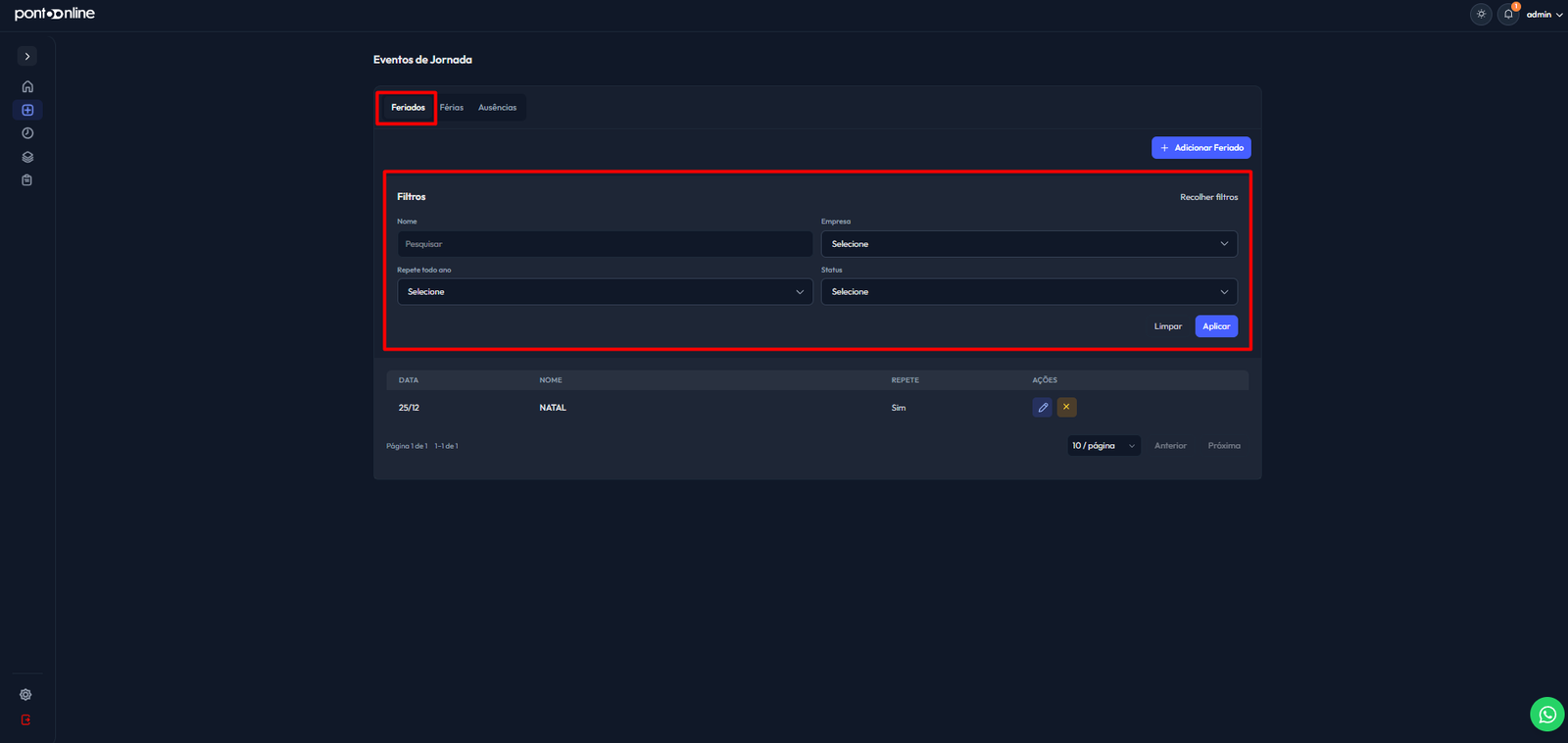Screen dimensions: 1568x743
Task: Open the clipboard icon in the sidebar
Action: point(27,180)
